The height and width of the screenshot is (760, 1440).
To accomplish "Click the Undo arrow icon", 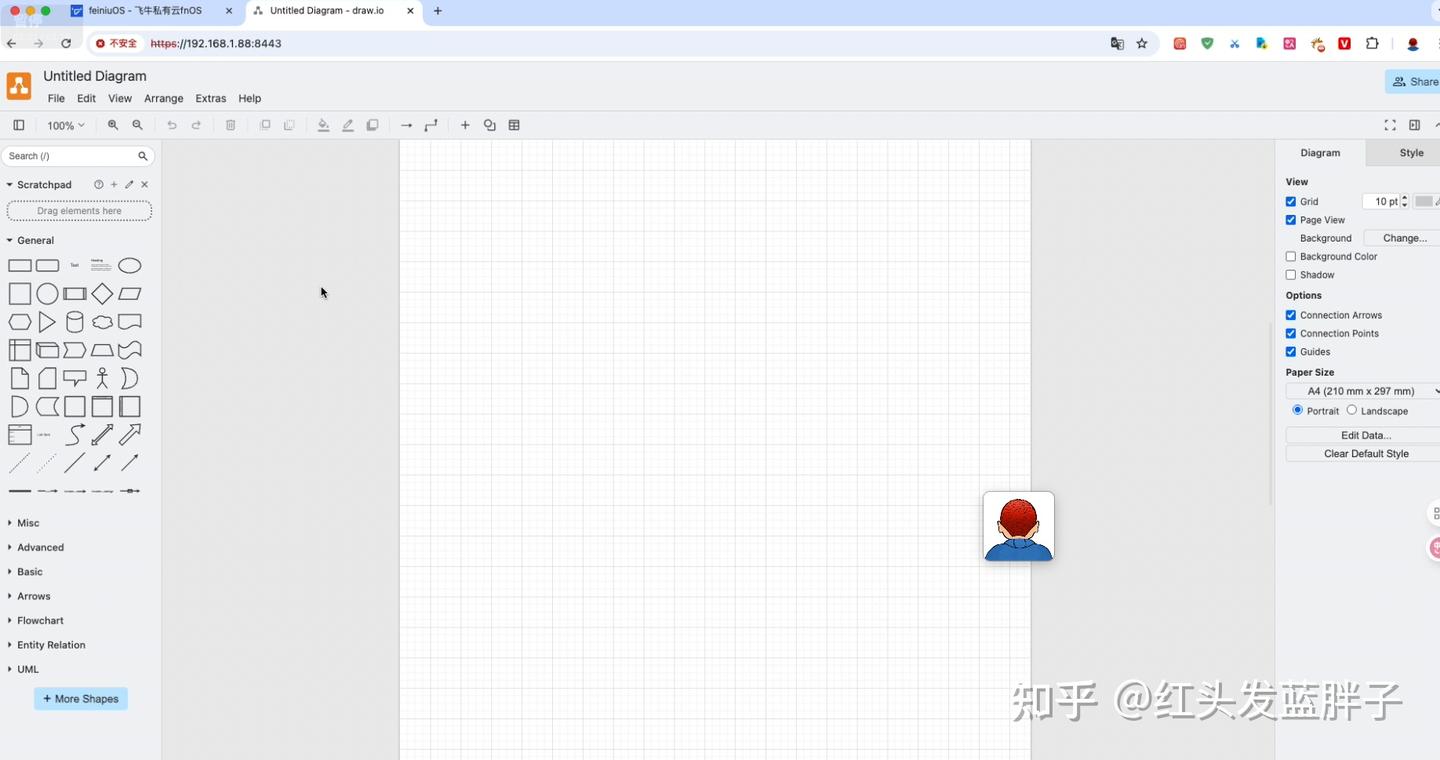I will coord(172,125).
